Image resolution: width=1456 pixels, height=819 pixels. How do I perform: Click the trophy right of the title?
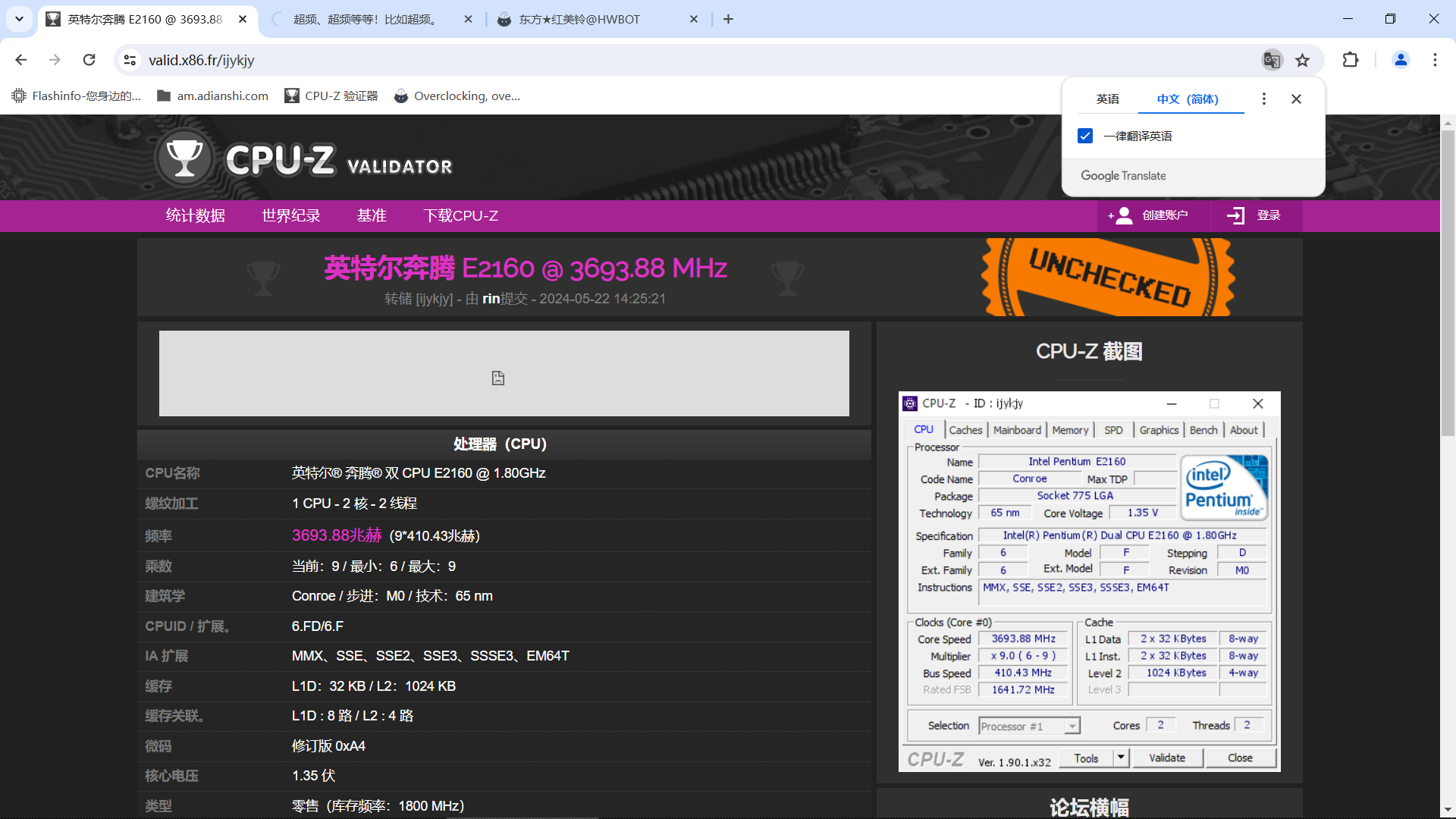click(787, 278)
